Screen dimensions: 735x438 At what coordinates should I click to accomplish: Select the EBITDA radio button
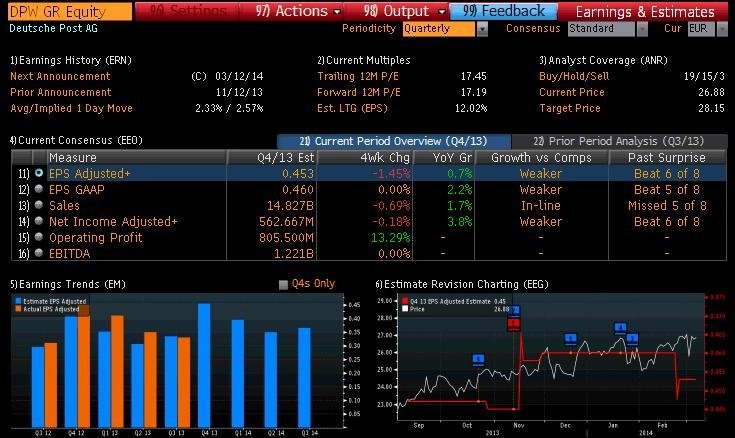pyautogui.click(x=39, y=253)
